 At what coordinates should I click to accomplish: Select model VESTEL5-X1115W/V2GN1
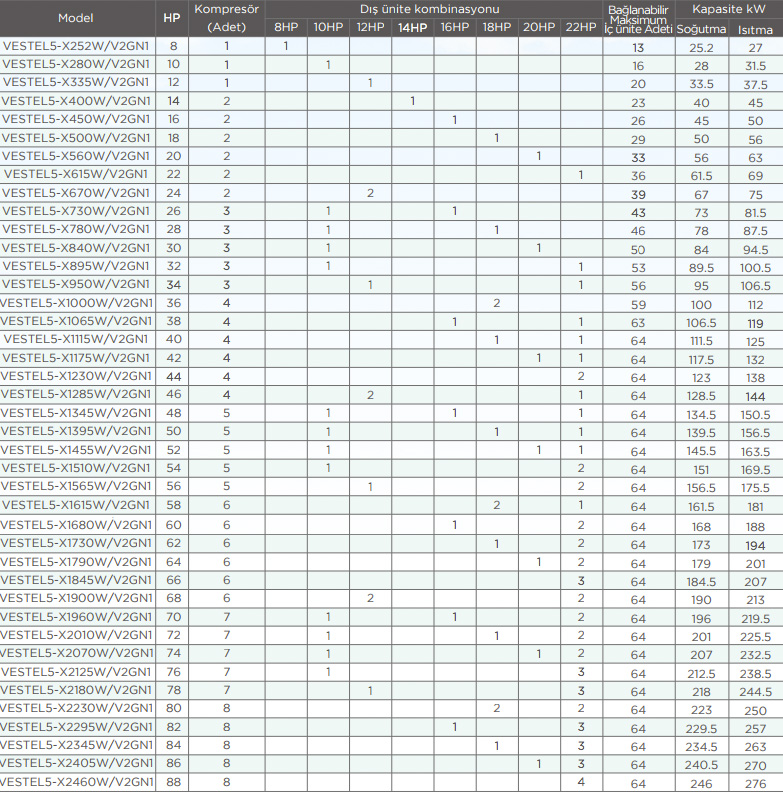pyautogui.click(x=76, y=339)
